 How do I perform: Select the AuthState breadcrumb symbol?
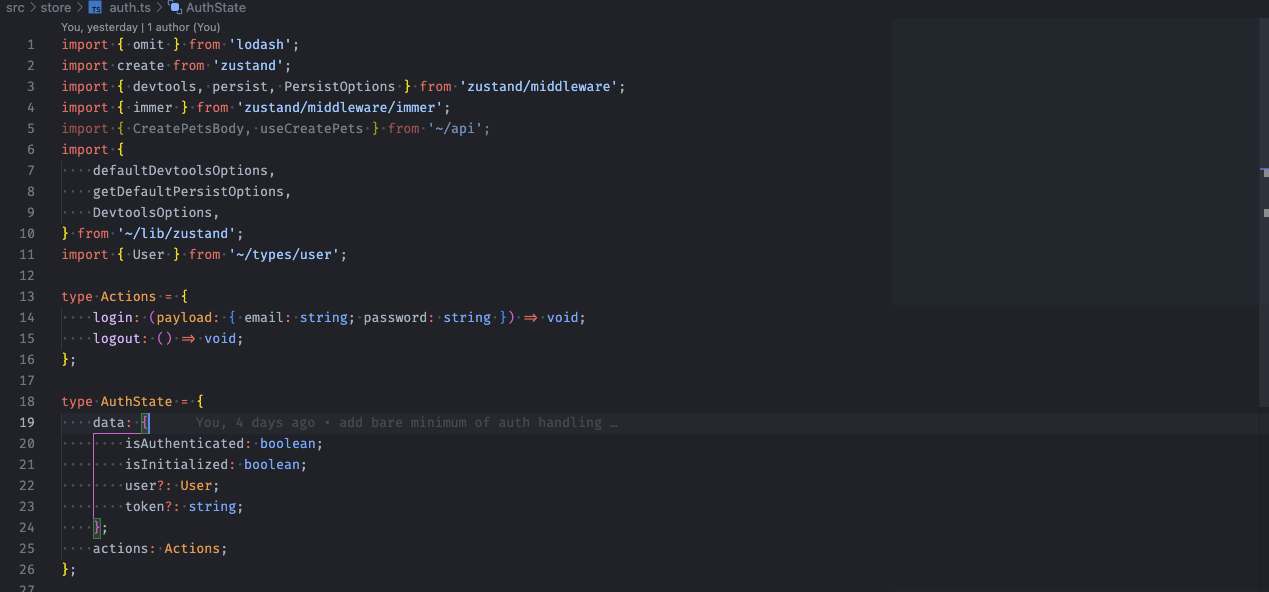coord(216,7)
